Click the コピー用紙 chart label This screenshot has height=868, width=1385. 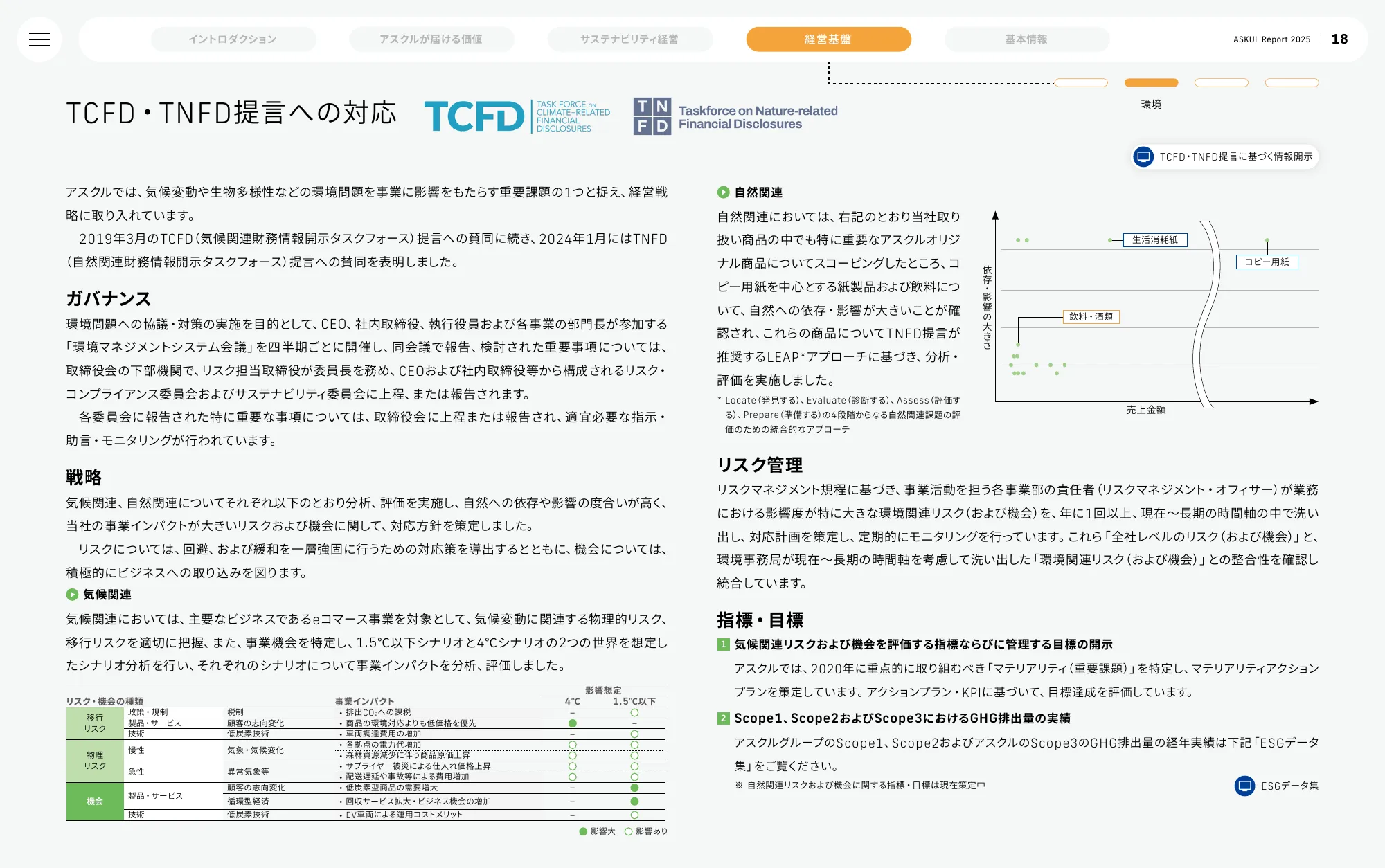(x=1267, y=262)
